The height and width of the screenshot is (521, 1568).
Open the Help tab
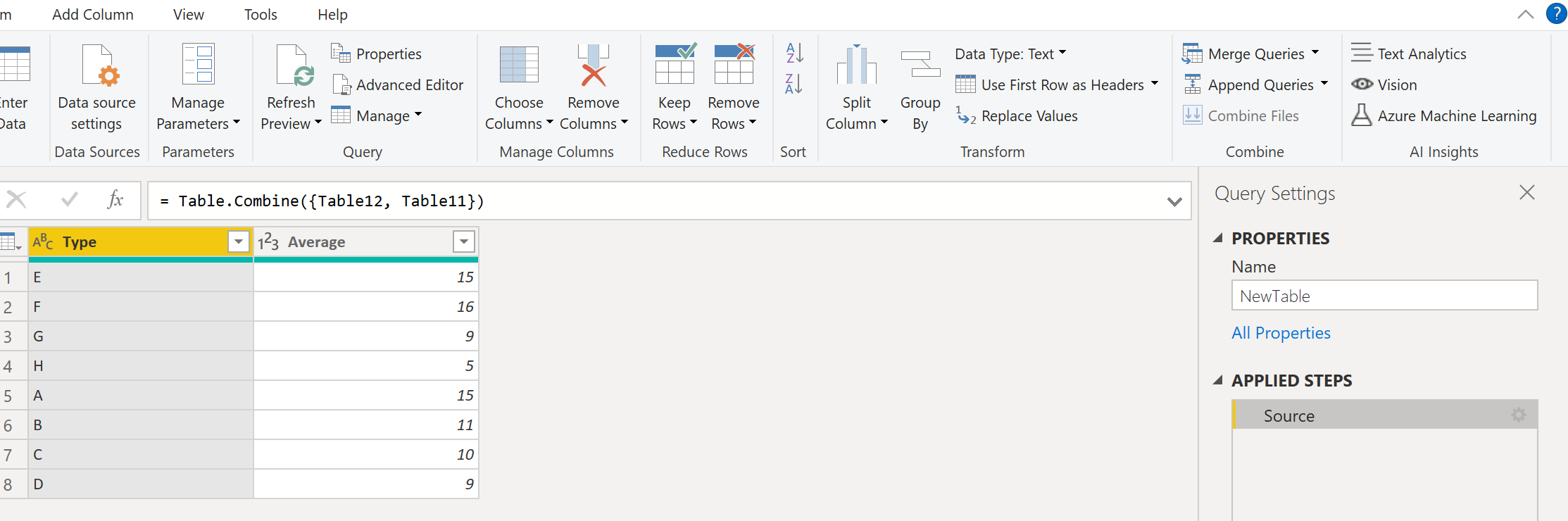click(332, 14)
